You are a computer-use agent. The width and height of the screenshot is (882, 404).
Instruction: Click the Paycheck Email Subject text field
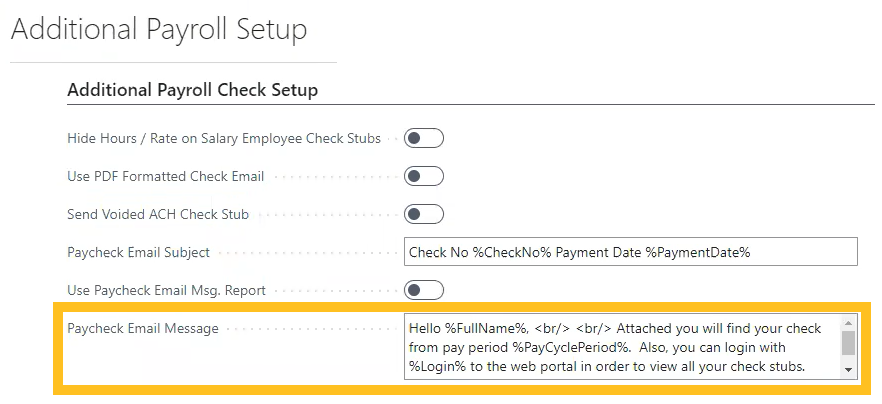(630, 252)
